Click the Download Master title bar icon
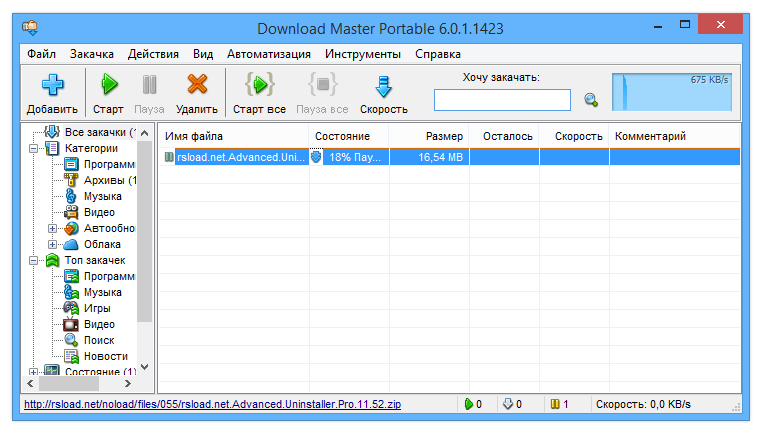Image resolution: width=769 pixels, height=435 pixels. [30, 27]
